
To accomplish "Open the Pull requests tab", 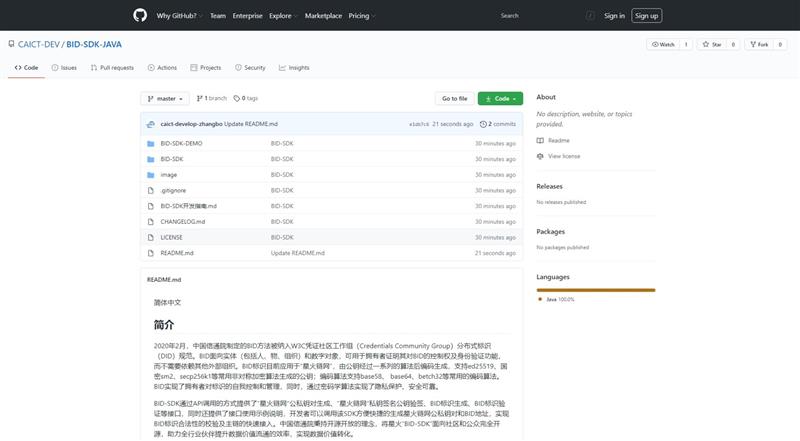I will 111,67.
